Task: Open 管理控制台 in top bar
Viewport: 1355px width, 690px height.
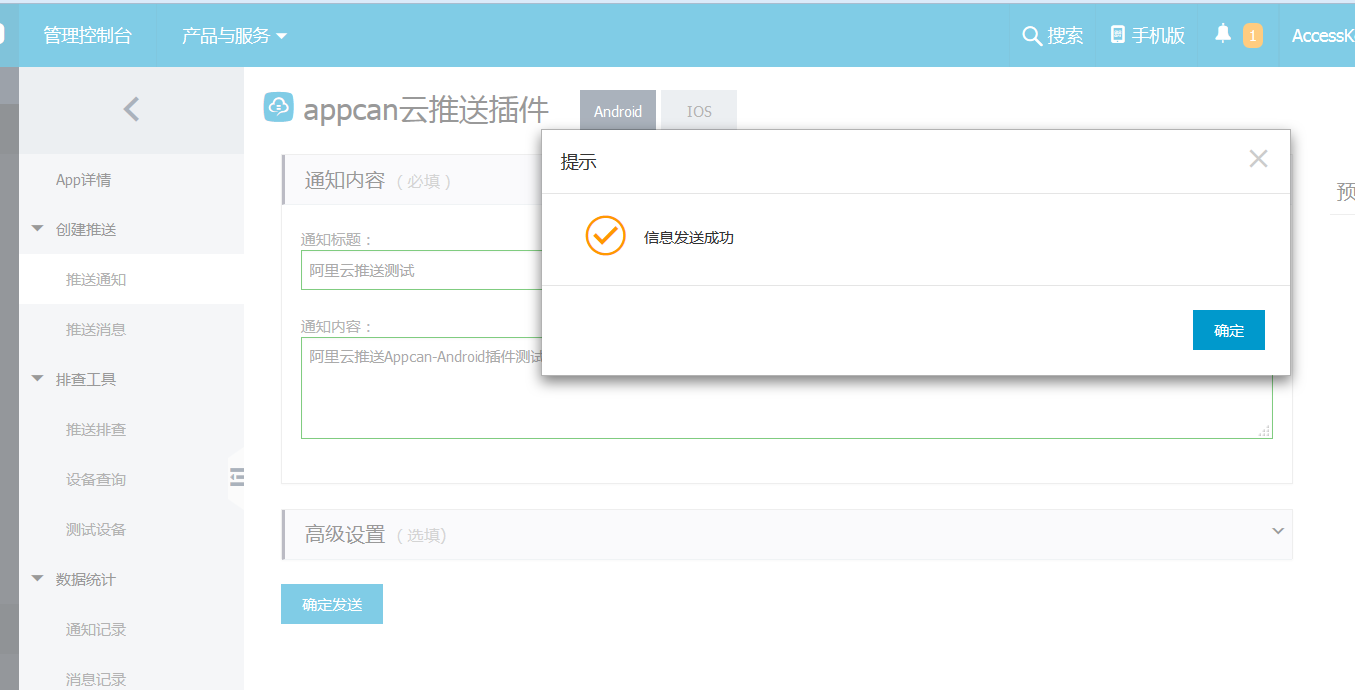Action: [x=87, y=36]
